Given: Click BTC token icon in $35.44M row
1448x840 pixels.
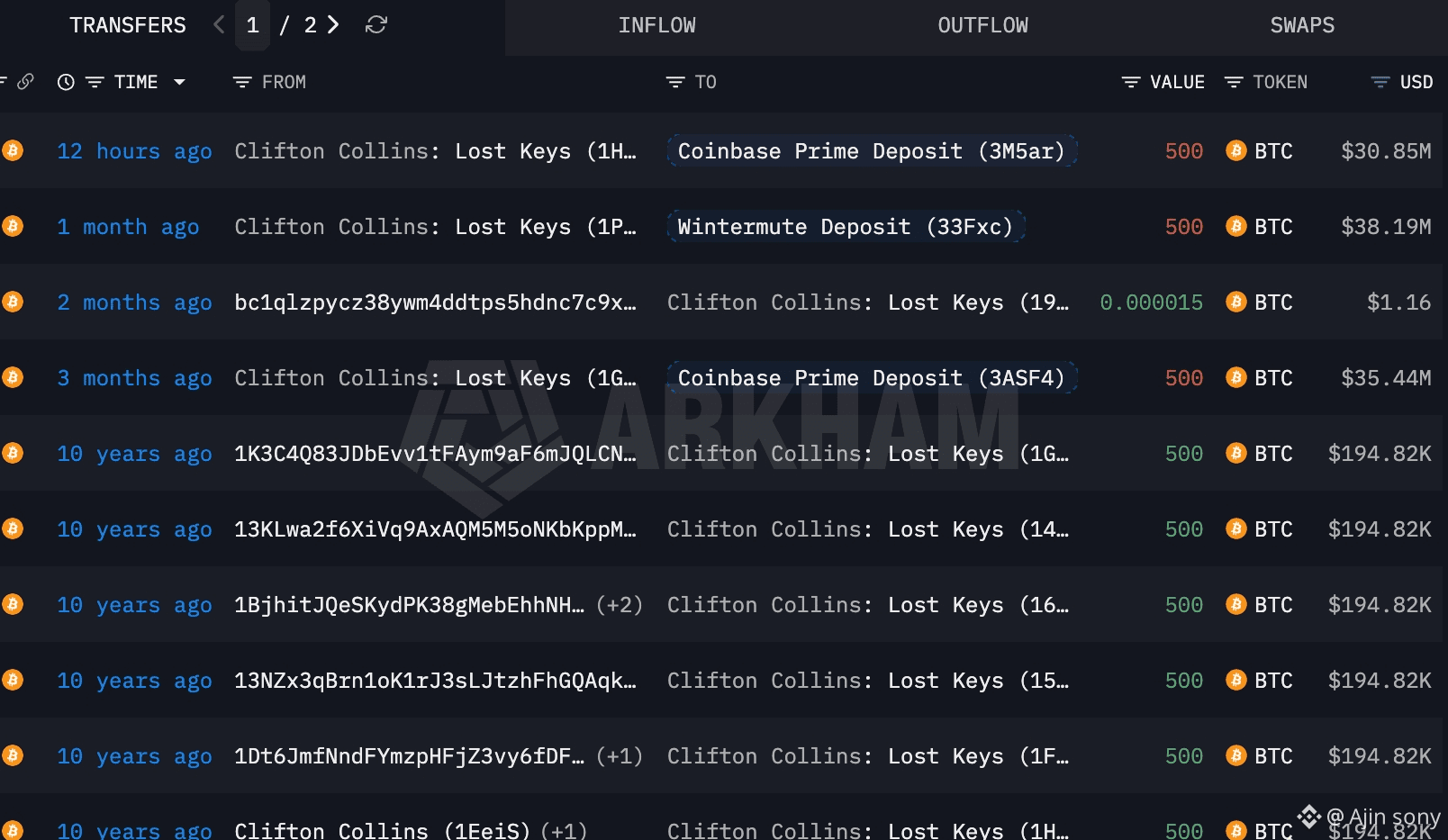Looking at the screenshot, I should click(1236, 377).
